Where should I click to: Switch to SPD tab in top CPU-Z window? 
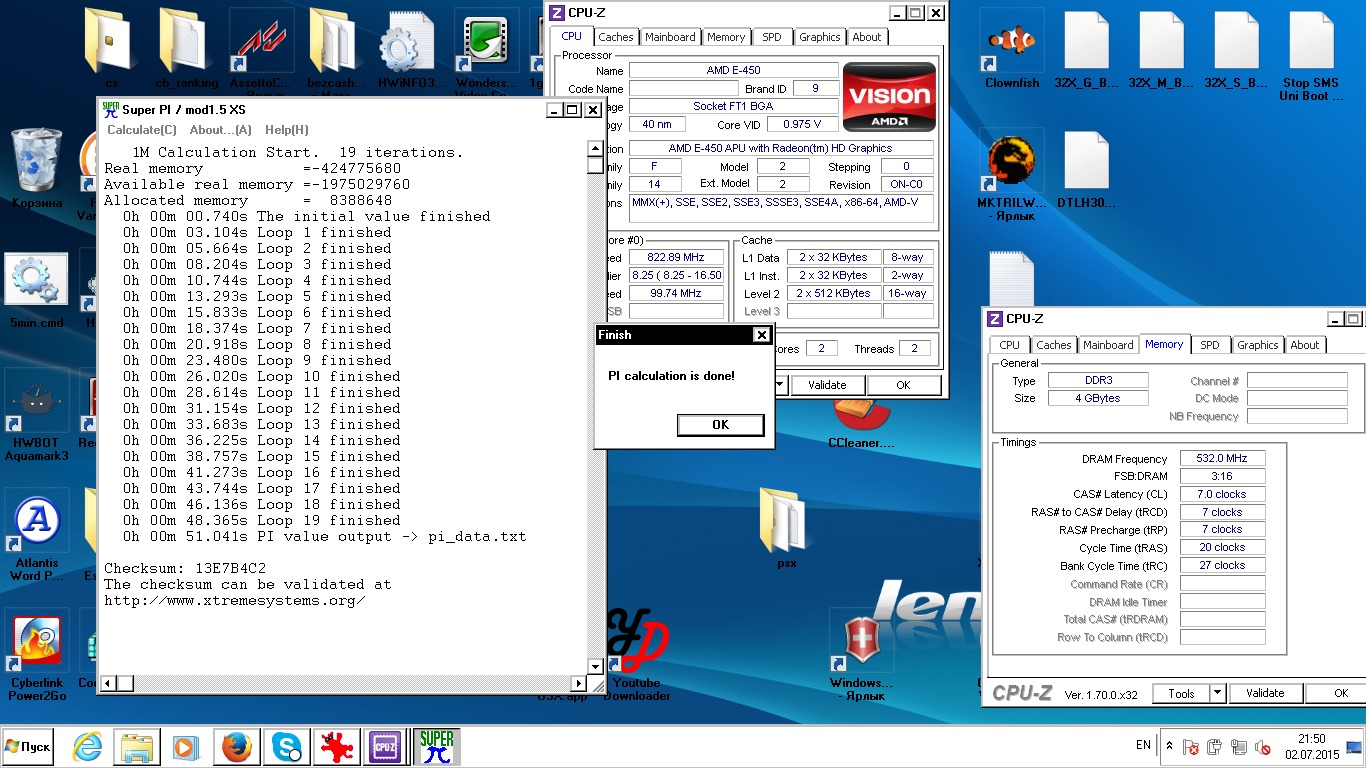772,37
